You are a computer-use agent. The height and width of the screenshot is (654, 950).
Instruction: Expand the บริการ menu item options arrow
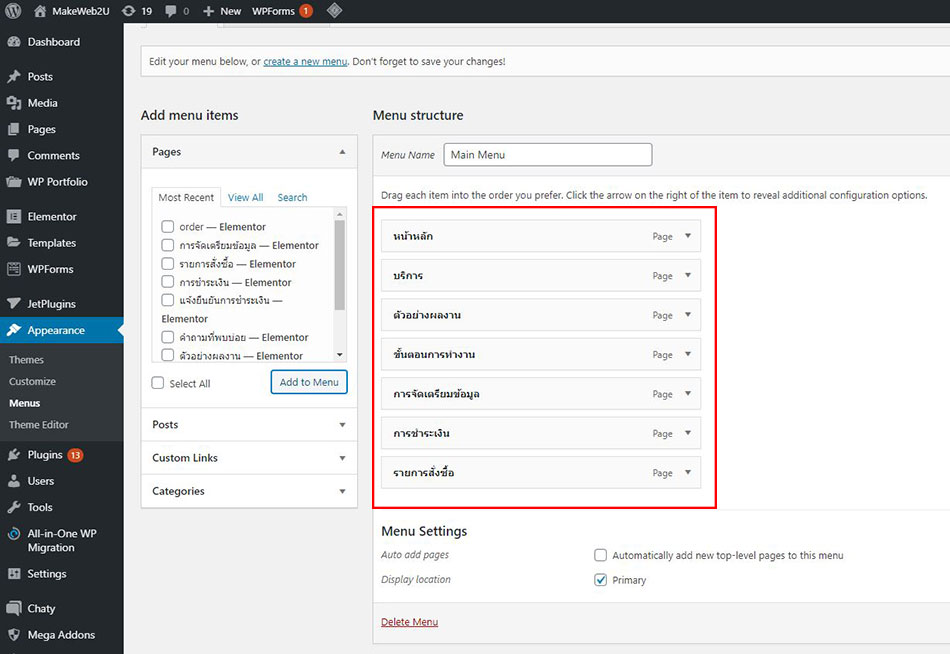tap(688, 275)
